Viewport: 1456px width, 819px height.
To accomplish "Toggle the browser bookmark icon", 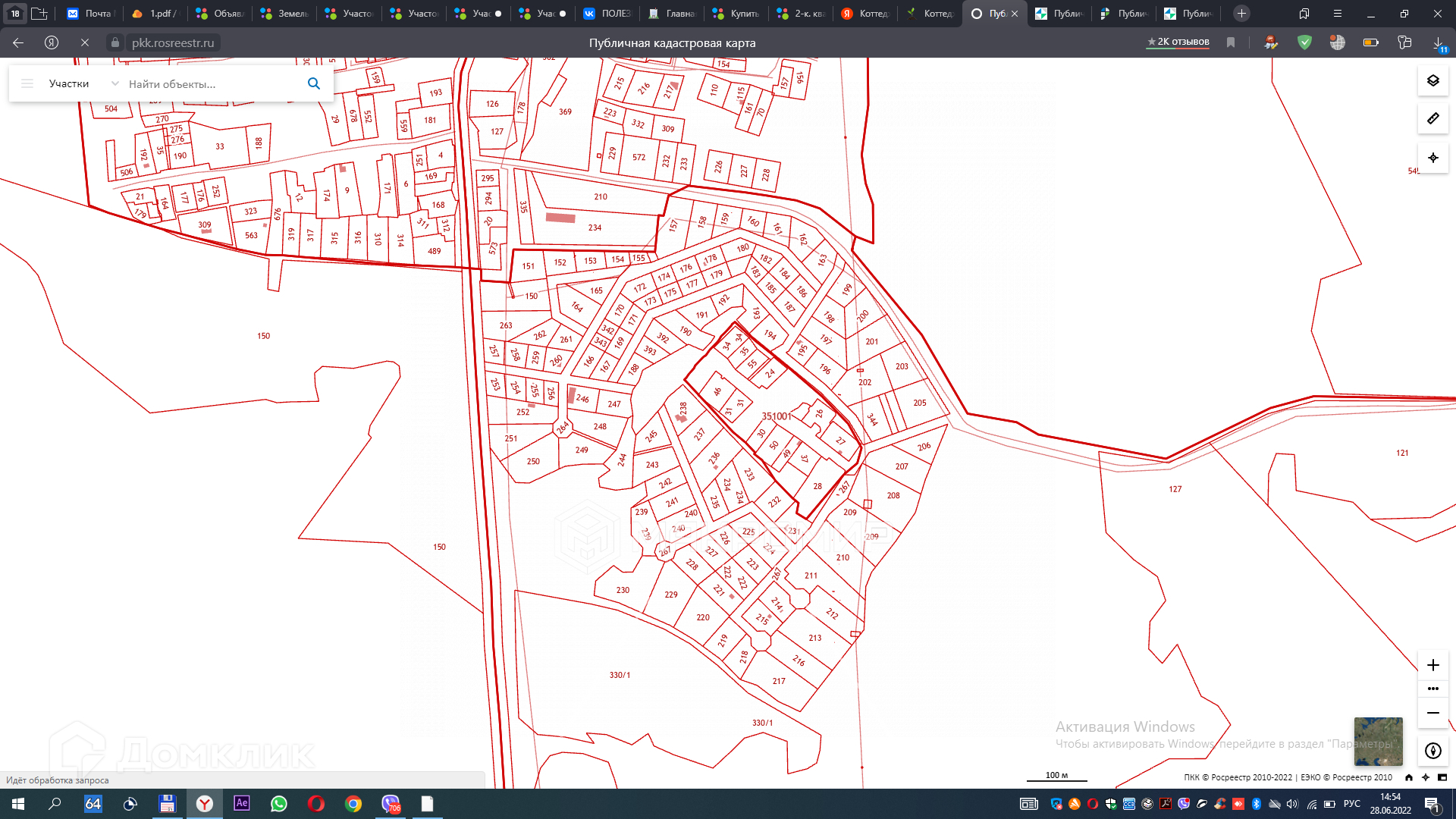I will (x=1231, y=42).
